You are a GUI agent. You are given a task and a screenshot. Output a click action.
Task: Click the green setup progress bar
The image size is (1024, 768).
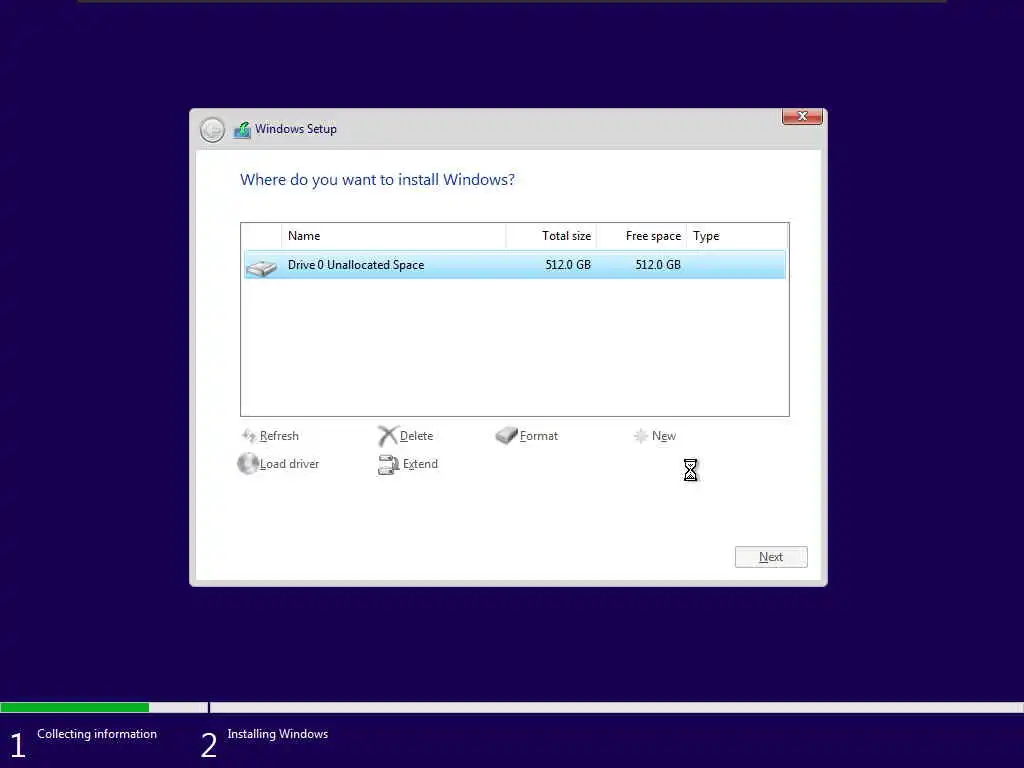[x=74, y=707]
